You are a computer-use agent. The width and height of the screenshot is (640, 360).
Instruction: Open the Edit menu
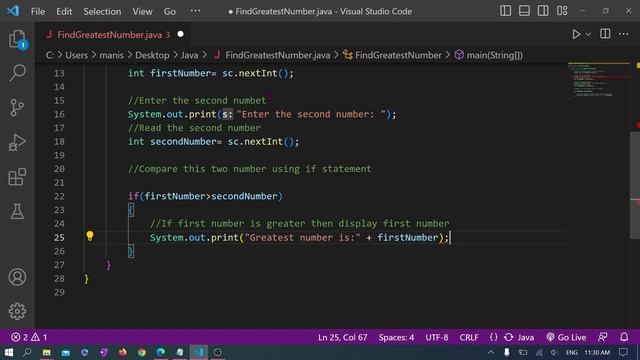tap(64, 11)
